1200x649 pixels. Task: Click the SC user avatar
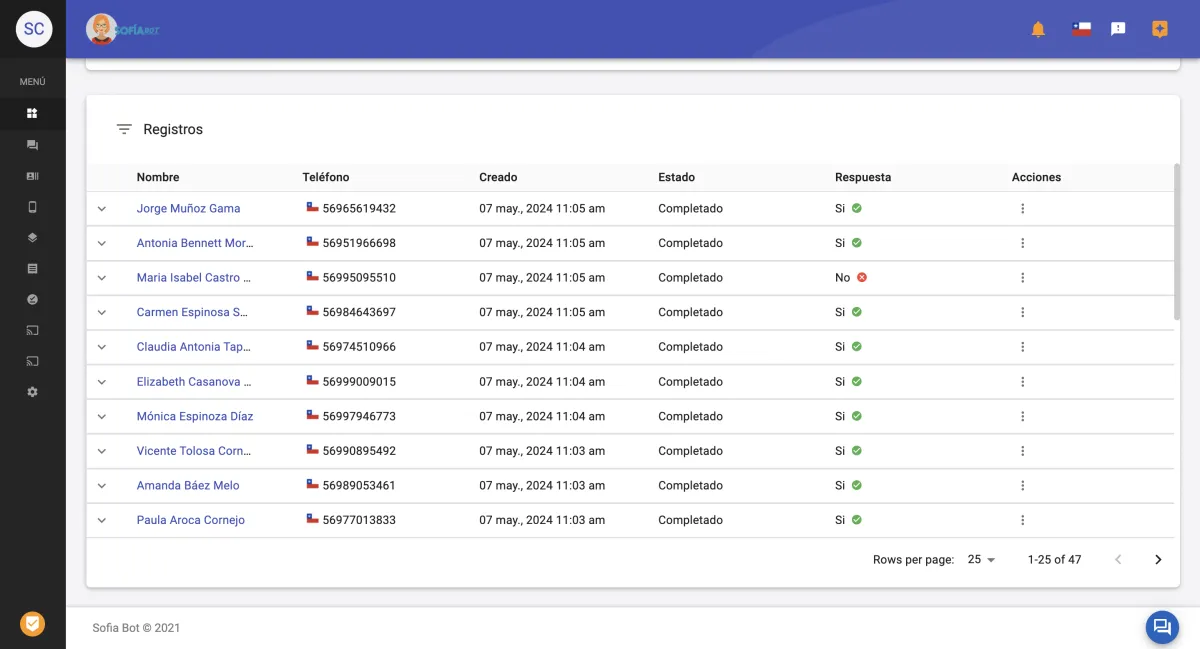[x=34, y=29]
